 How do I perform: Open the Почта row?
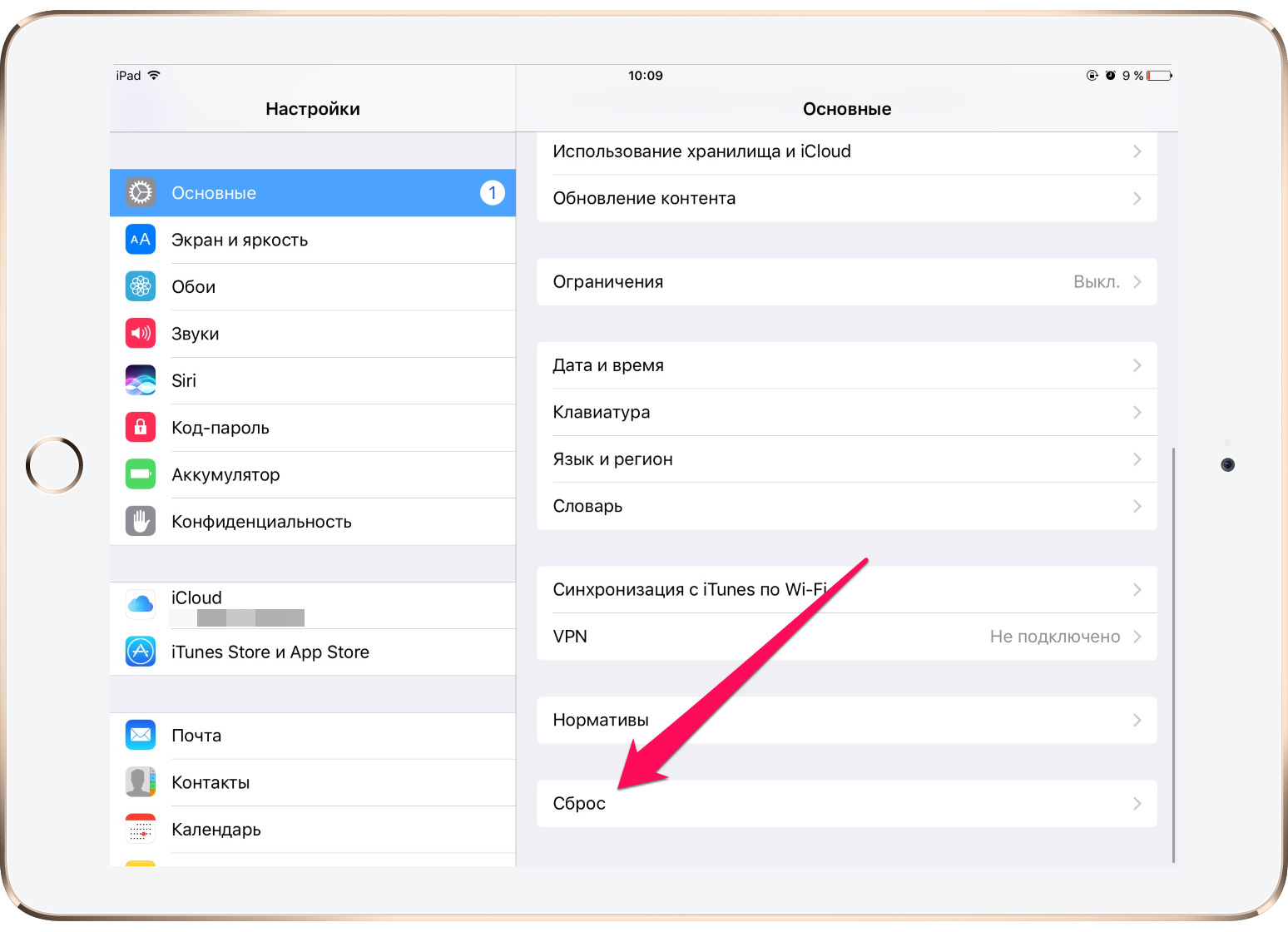[x=313, y=736]
